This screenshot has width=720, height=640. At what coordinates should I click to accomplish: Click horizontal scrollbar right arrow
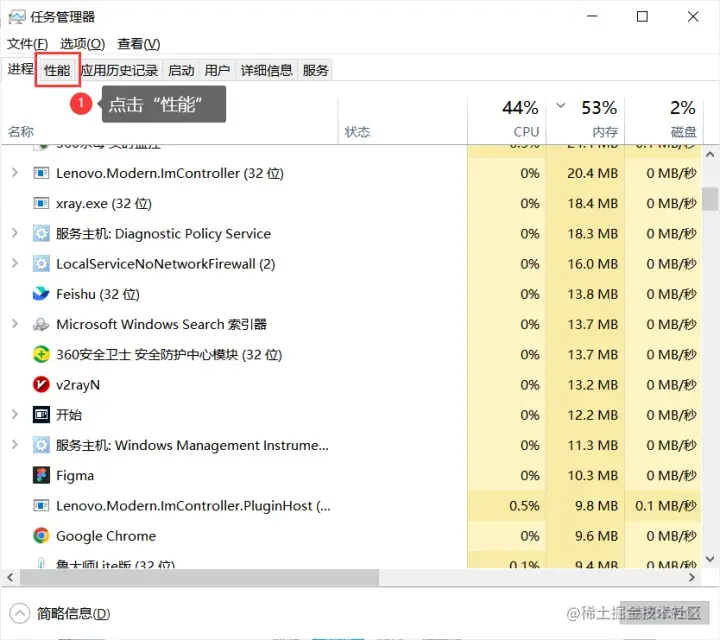pyautogui.click(x=692, y=578)
